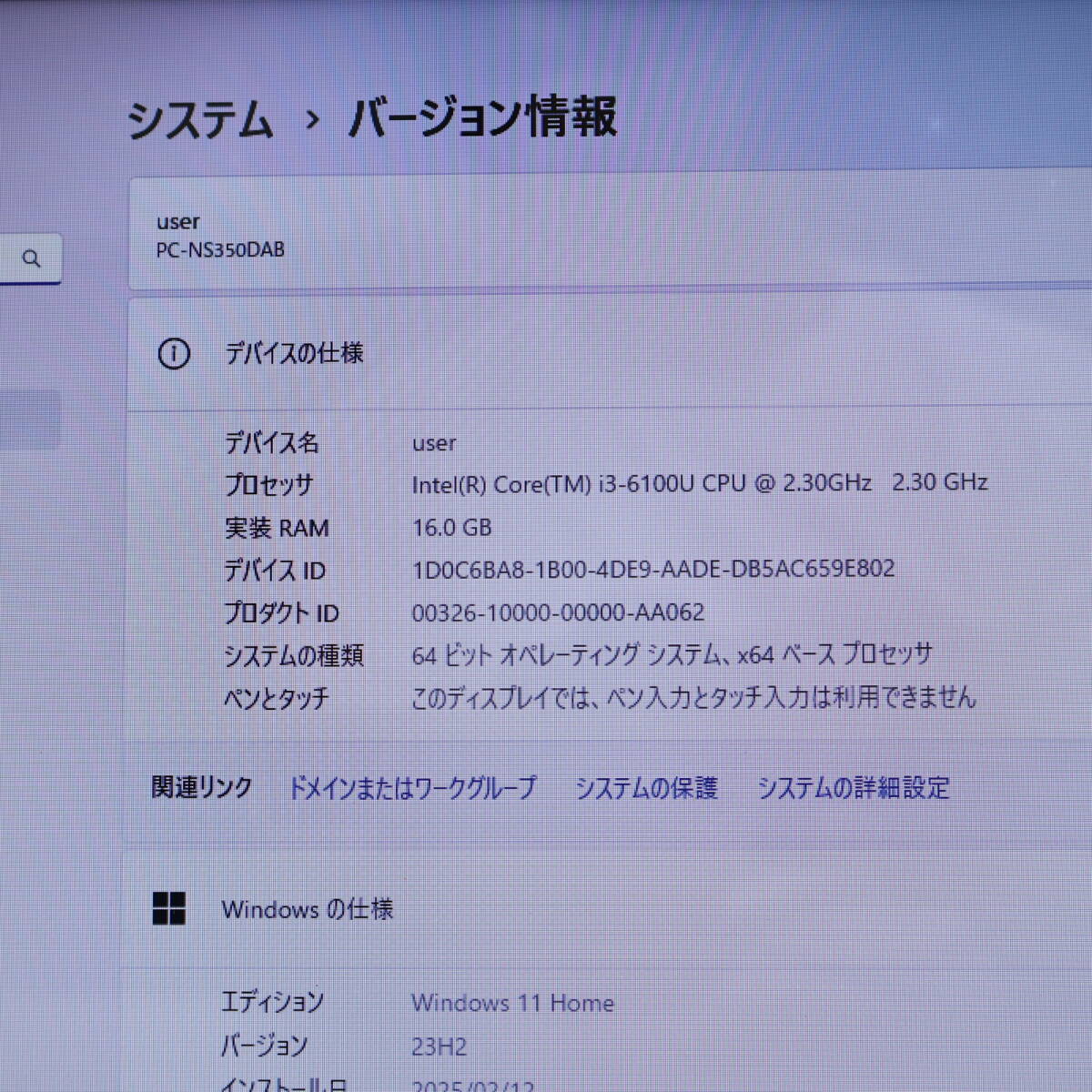Click the info icon beside デバイスの仕様

click(174, 354)
